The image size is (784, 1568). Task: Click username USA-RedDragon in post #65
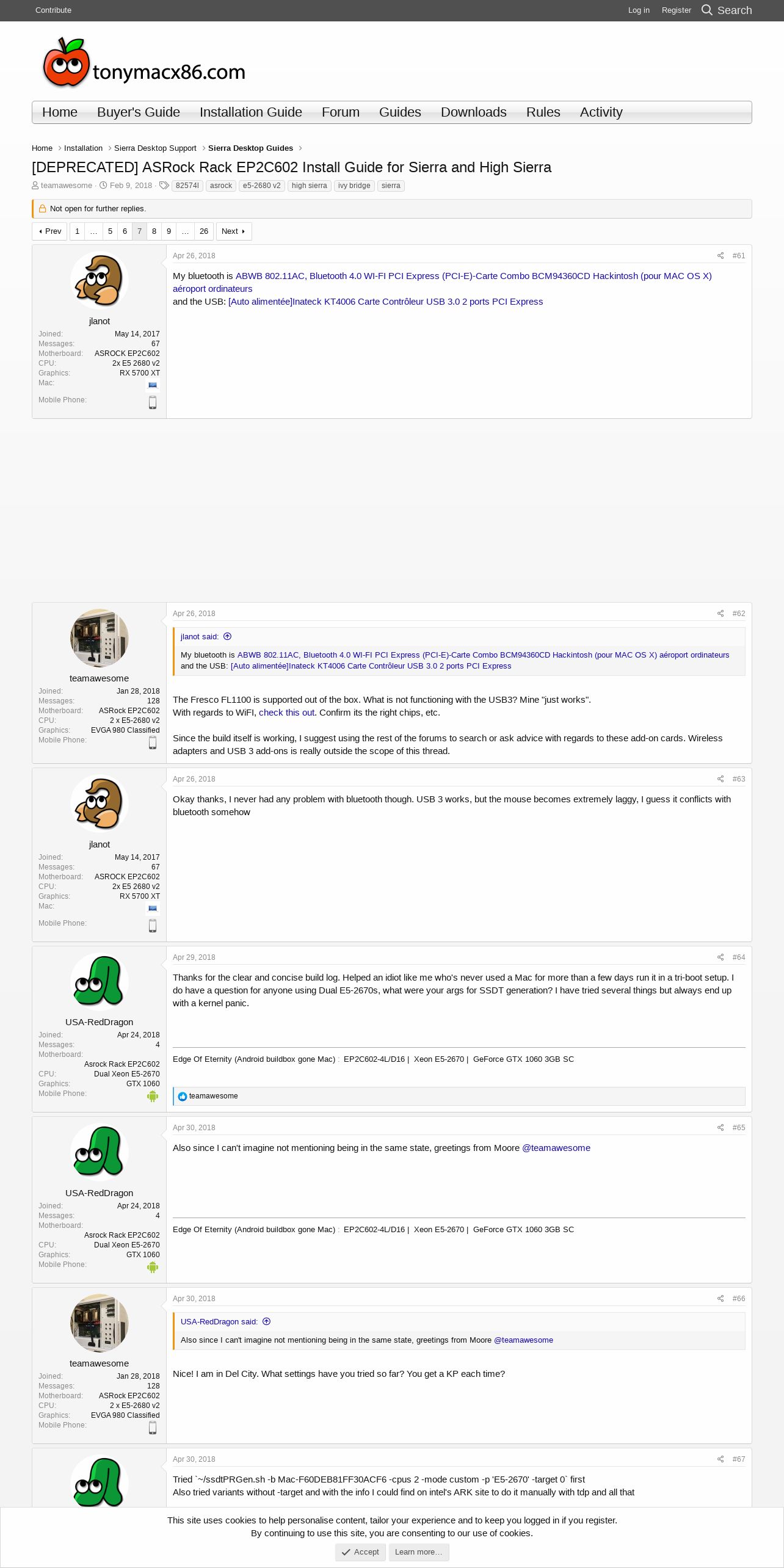(100, 1193)
